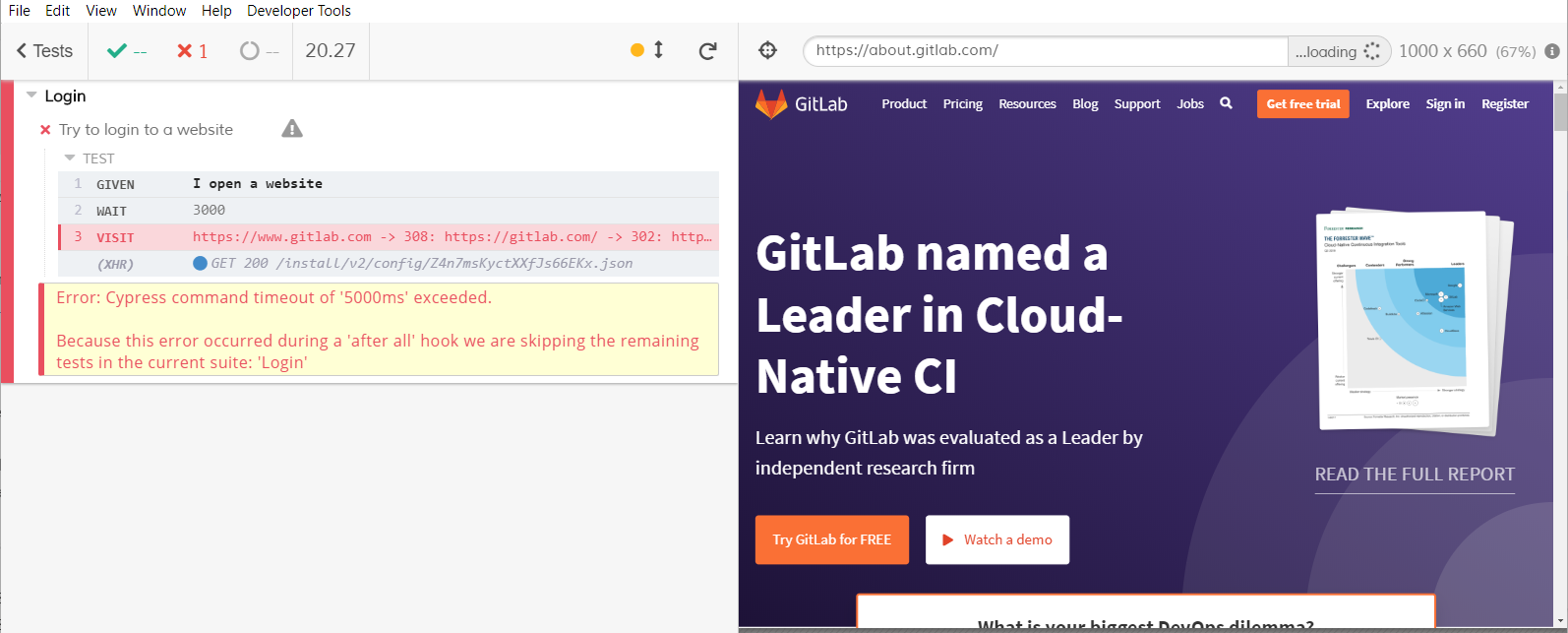Open the viewport info icon
The height and width of the screenshot is (633, 1568).
point(1552,51)
